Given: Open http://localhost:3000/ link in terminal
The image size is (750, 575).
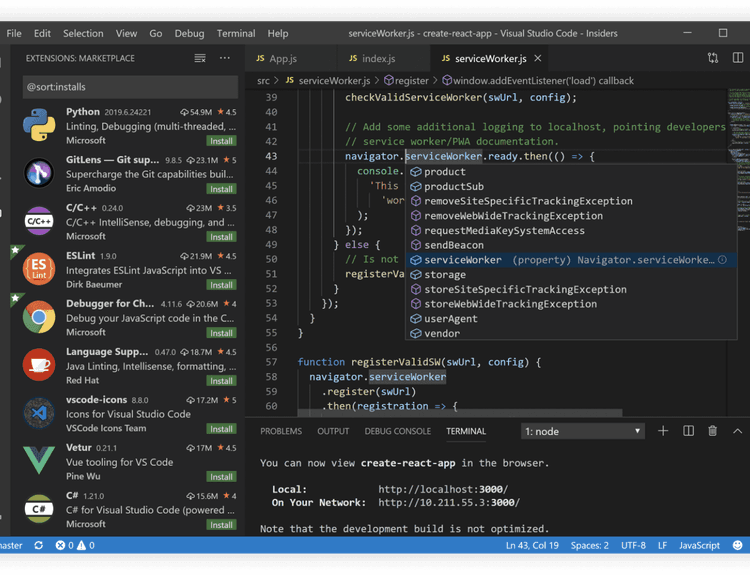Looking at the screenshot, I should tap(443, 489).
